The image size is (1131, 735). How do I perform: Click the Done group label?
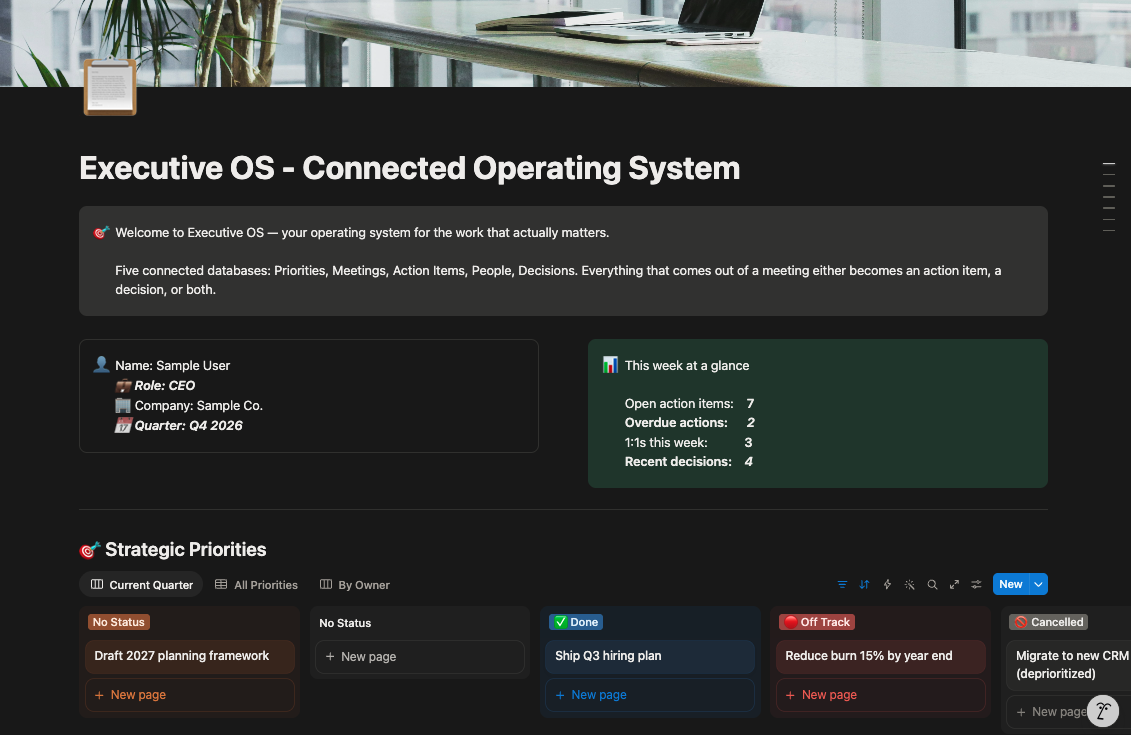coord(576,622)
